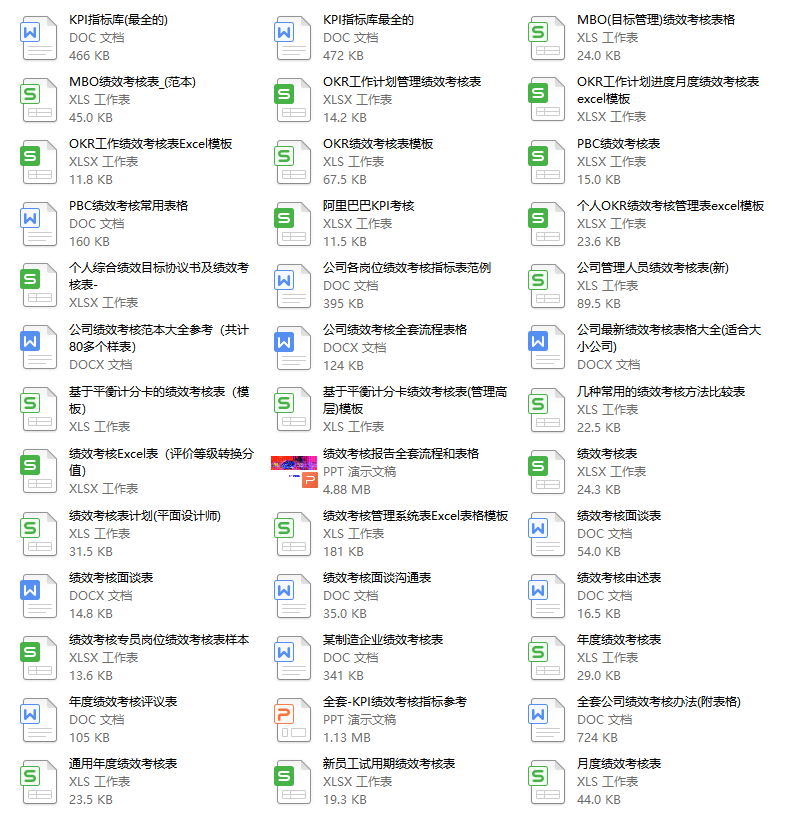The height and width of the screenshot is (817, 793).
Task: Select file name "绩效考核报告全套流程和表格"
Action: pos(401,454)
